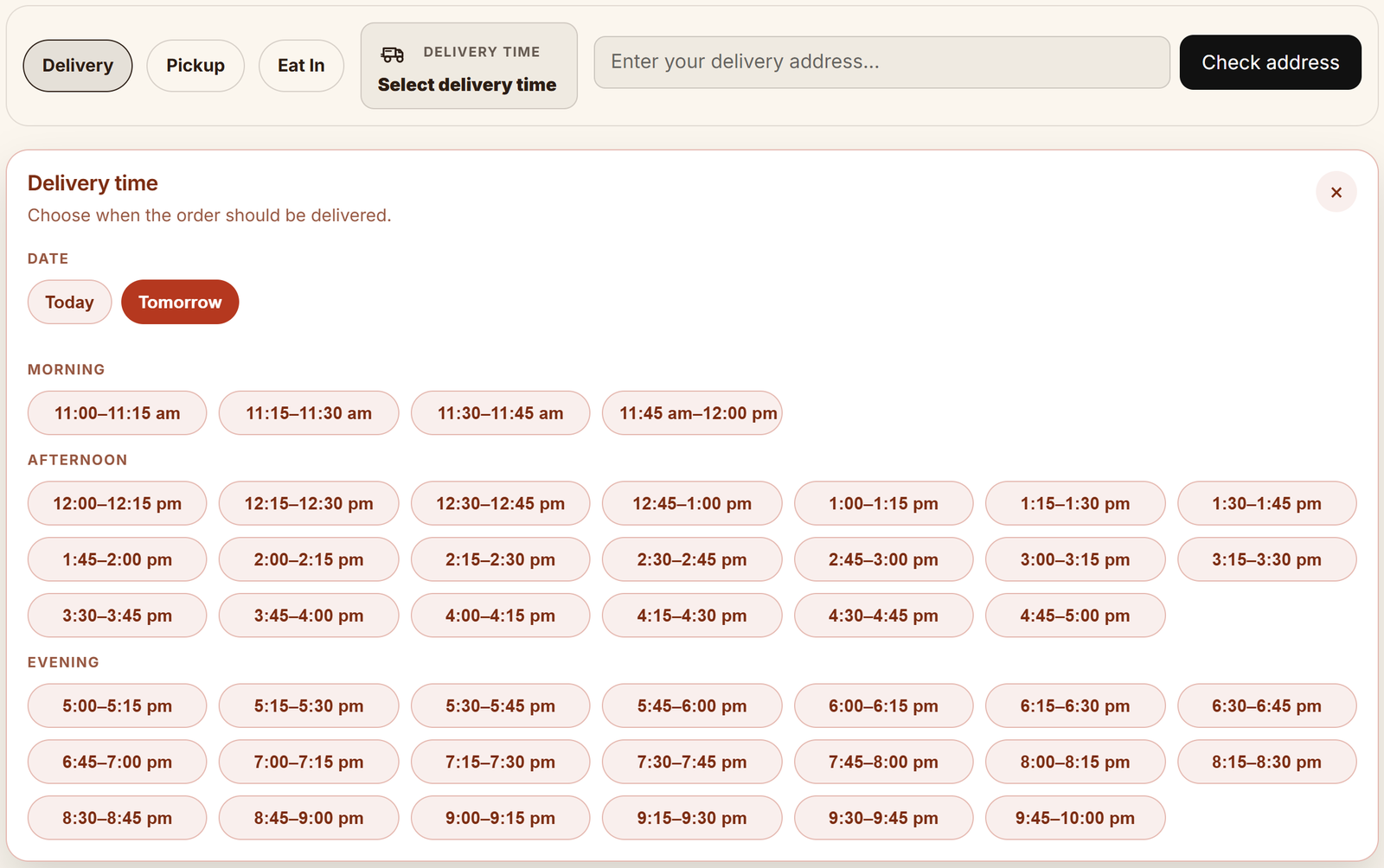The image size is (1384, 868).
Task: Click the Check address button
Action: click(x=1270, y=62)
